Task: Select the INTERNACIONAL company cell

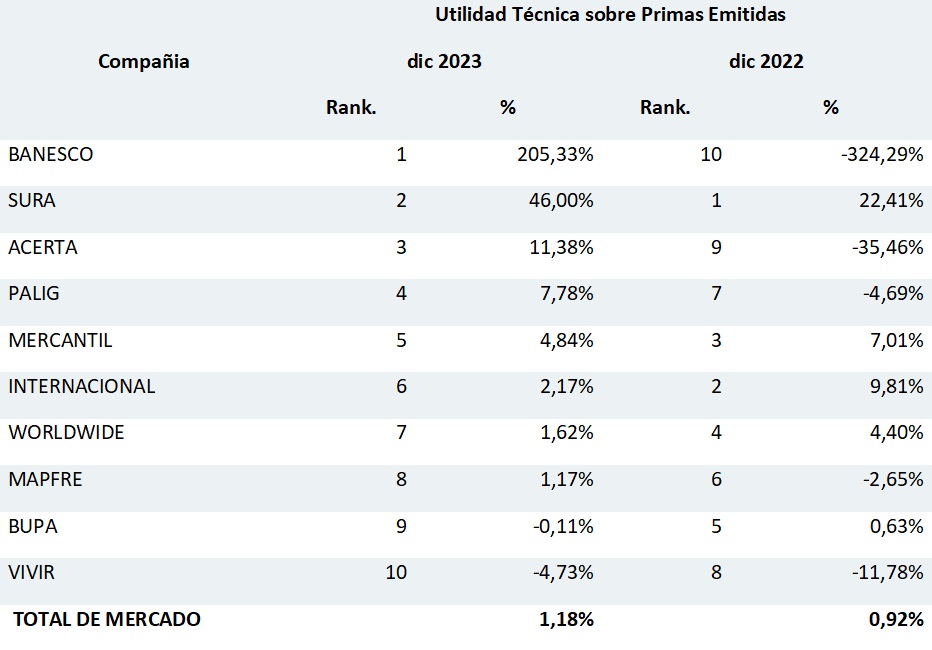Action: 82,387
